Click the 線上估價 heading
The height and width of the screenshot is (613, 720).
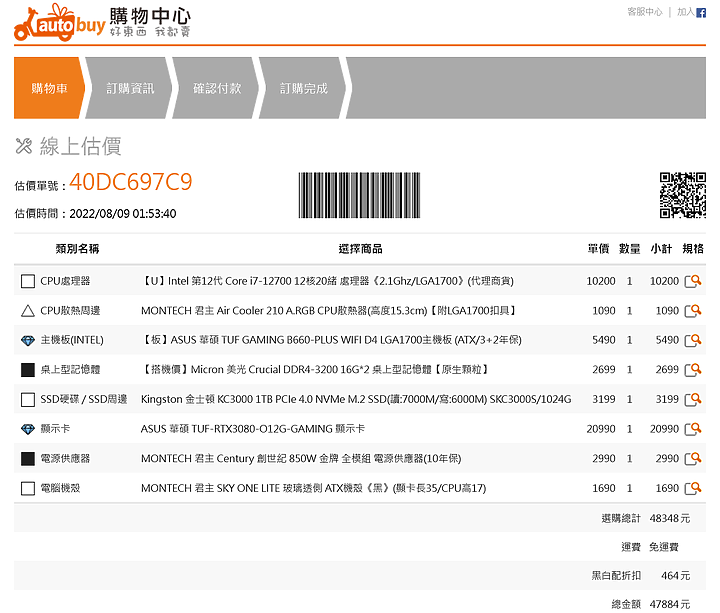[x=80, y=146]
